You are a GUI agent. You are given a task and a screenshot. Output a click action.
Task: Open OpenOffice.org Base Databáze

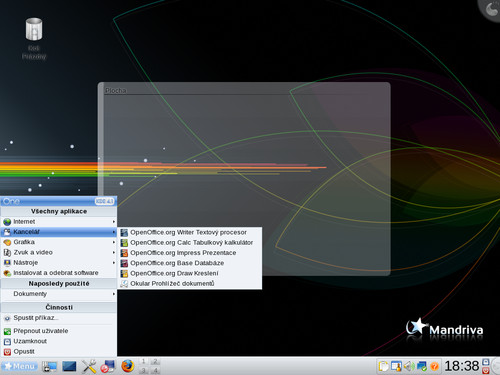[189, 263]
